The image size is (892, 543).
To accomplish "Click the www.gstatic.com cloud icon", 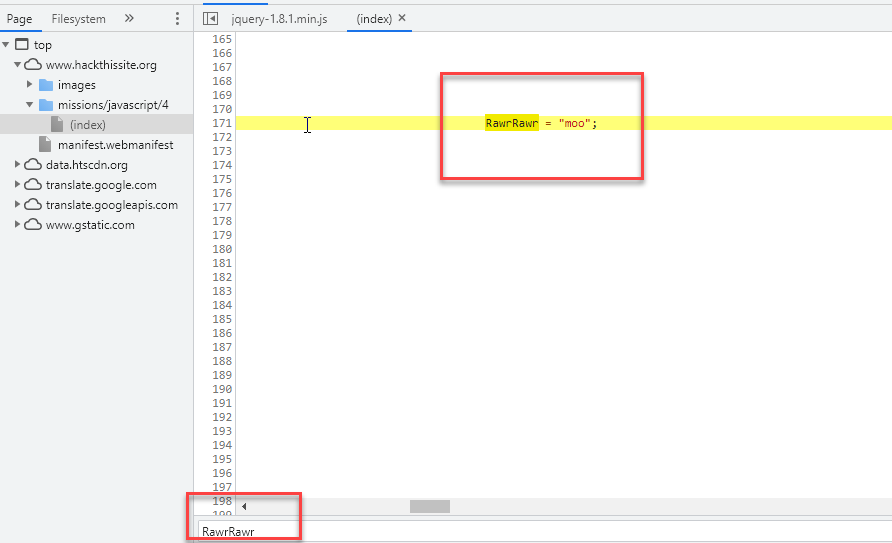I will (x=33, y=225).
